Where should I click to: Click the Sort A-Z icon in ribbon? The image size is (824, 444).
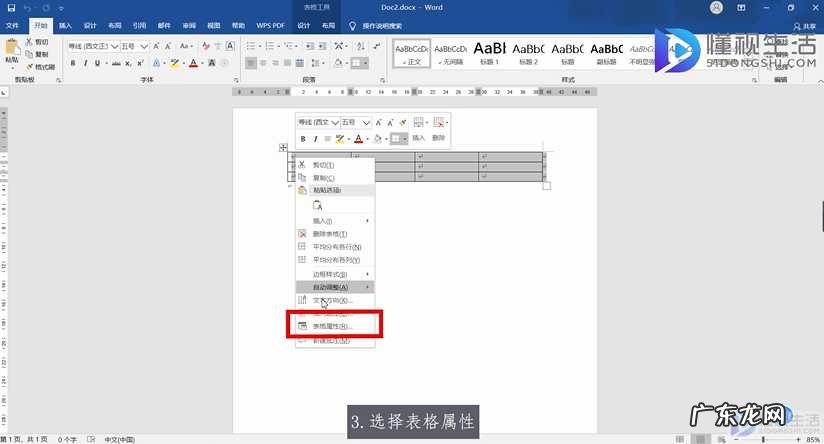pyautogui.click(x=360, y=46)
